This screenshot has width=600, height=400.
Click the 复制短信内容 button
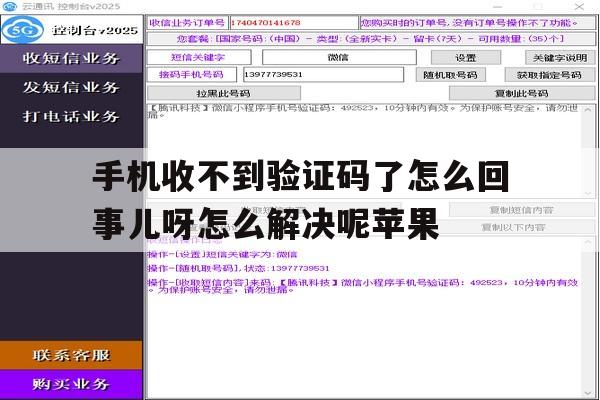[x=522, y=210]
